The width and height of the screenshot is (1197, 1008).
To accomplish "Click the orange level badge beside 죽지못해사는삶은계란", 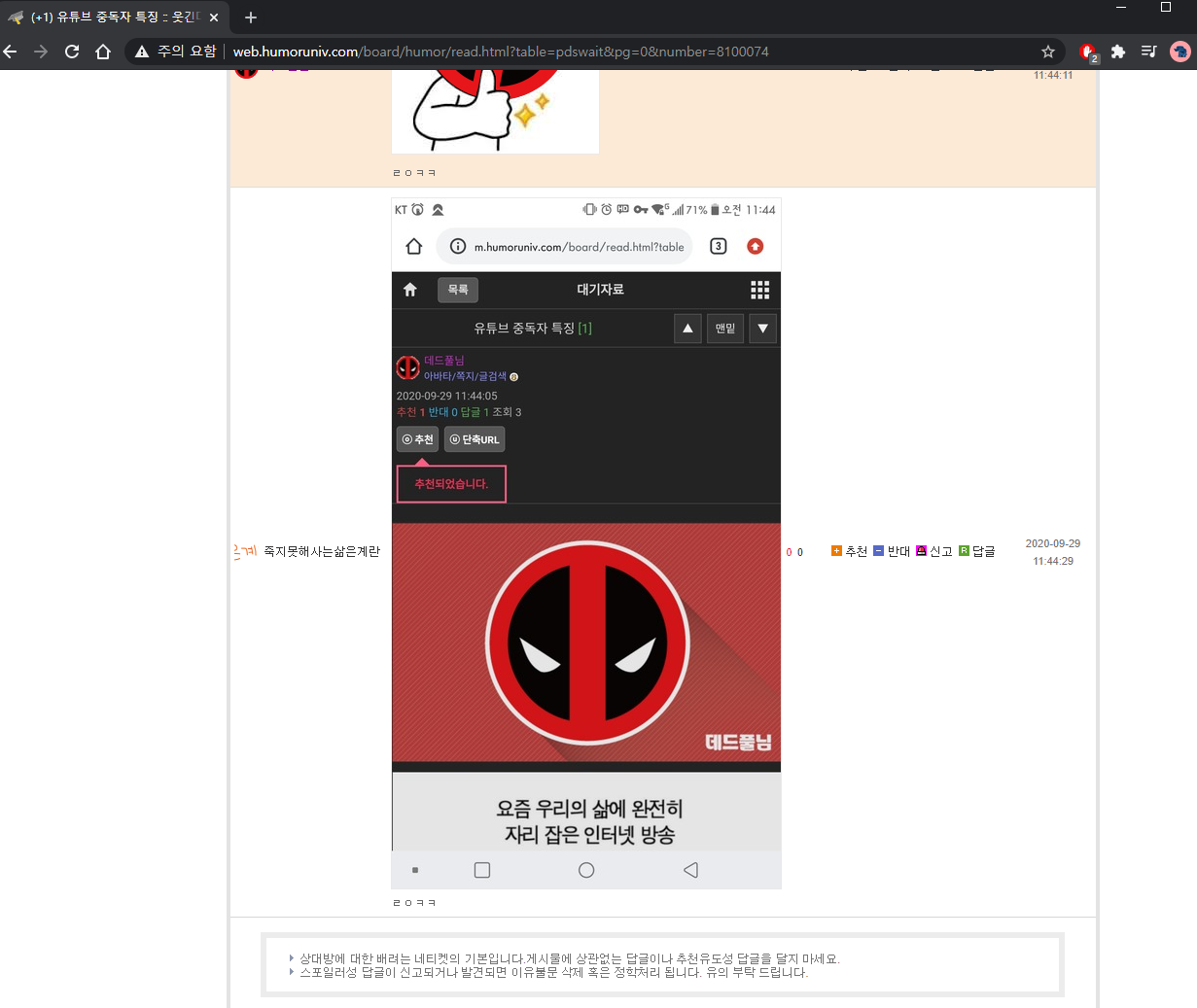I will pos(245,551).
